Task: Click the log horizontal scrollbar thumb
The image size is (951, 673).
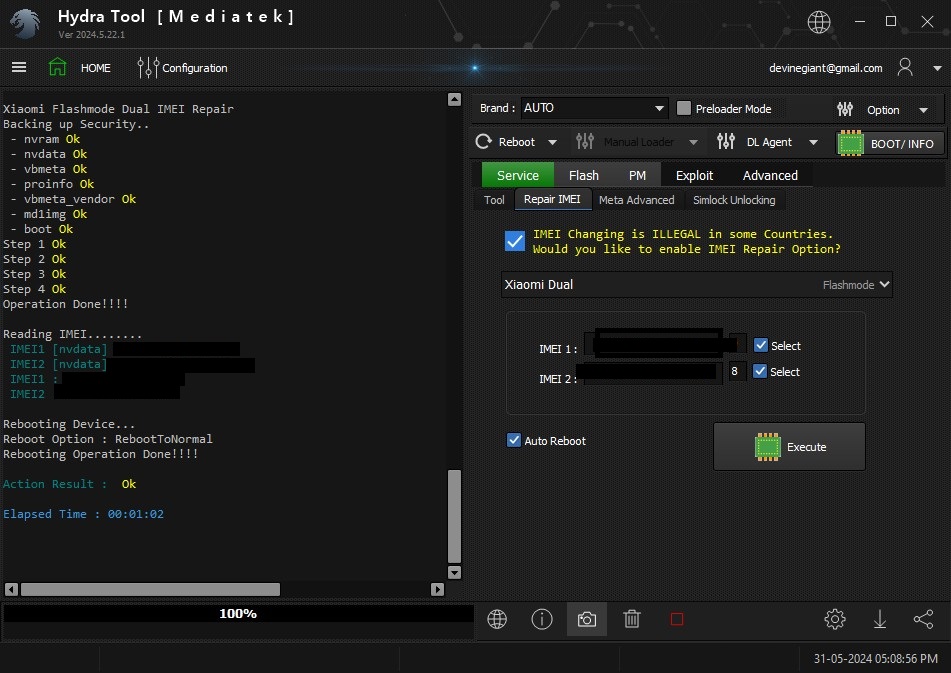Action: coord(150,589)
